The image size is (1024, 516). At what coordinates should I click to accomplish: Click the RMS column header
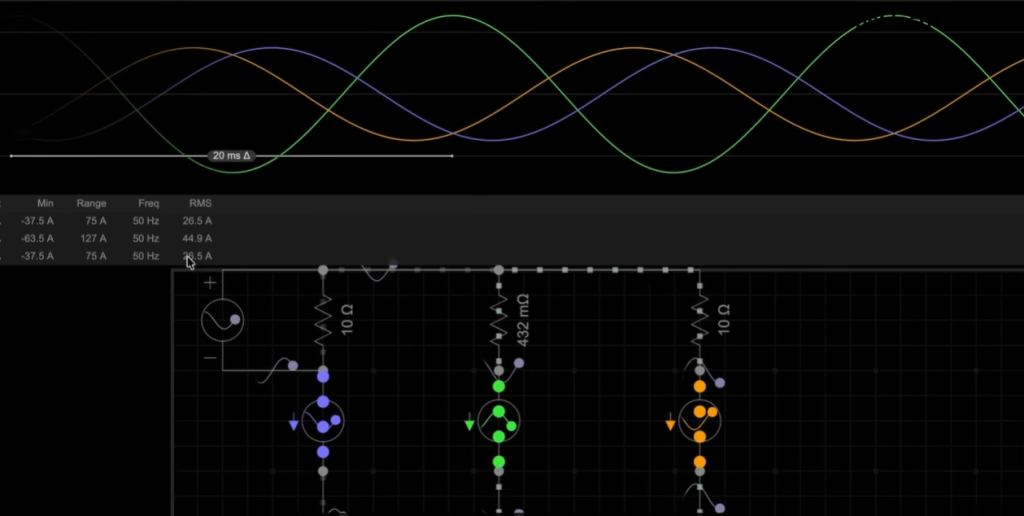[x=200, y=203]
